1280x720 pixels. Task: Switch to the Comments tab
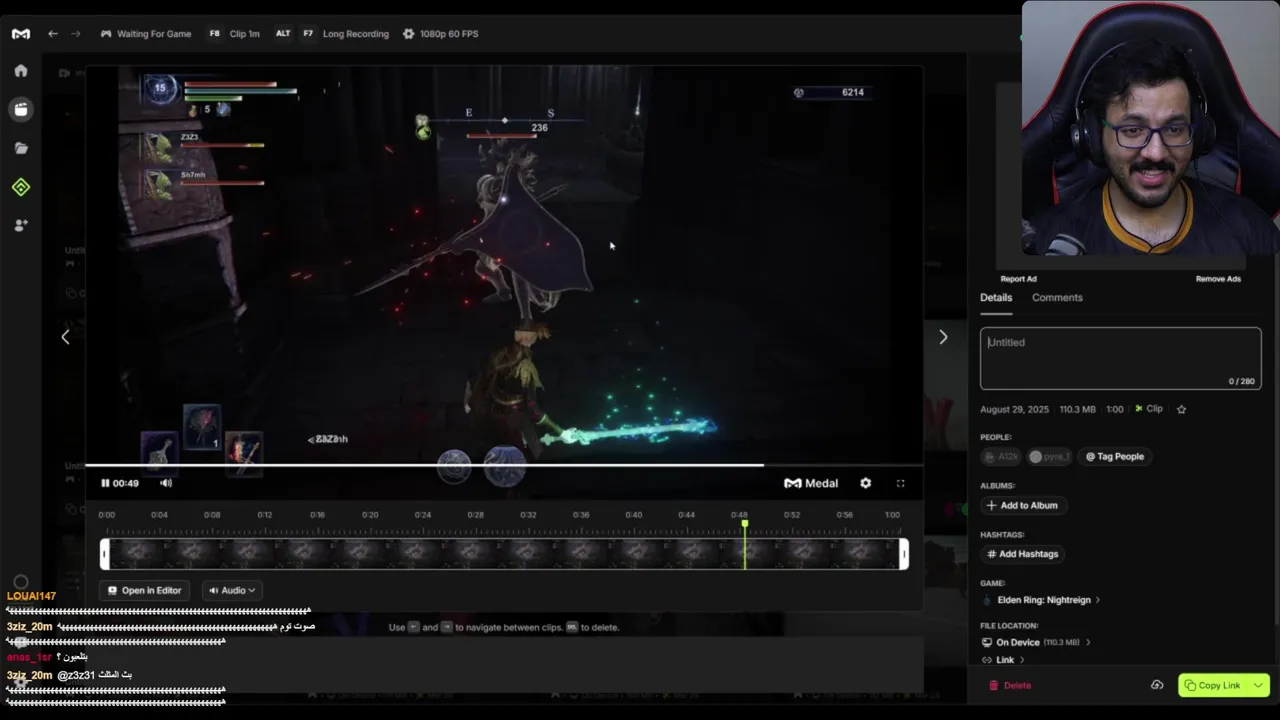pos(1057,297)
